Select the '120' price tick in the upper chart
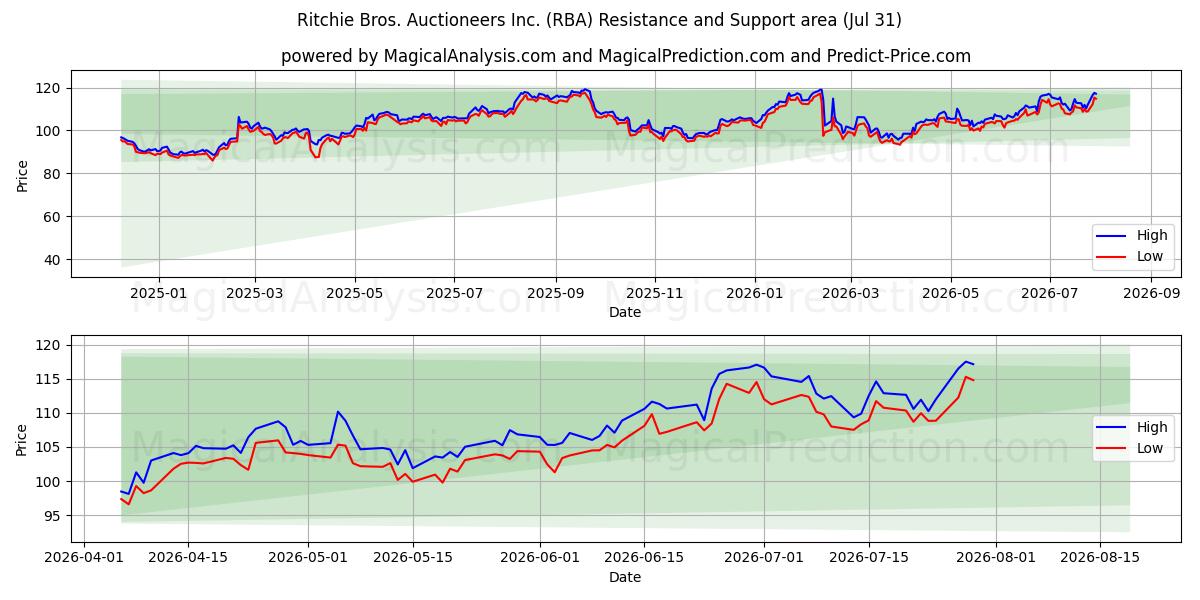This screenshot has width=1200, height=600. tap(49, 88)
